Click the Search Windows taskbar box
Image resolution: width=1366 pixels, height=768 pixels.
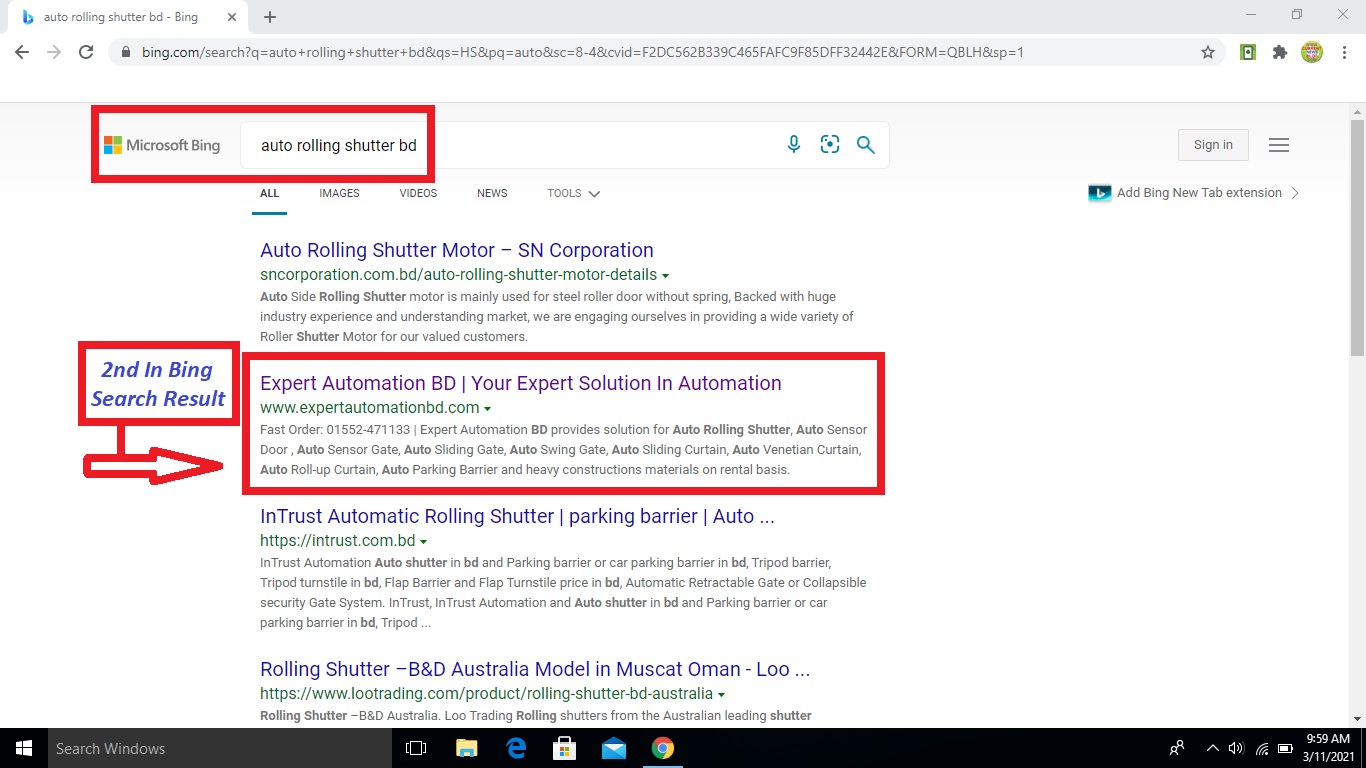(220, 748)
